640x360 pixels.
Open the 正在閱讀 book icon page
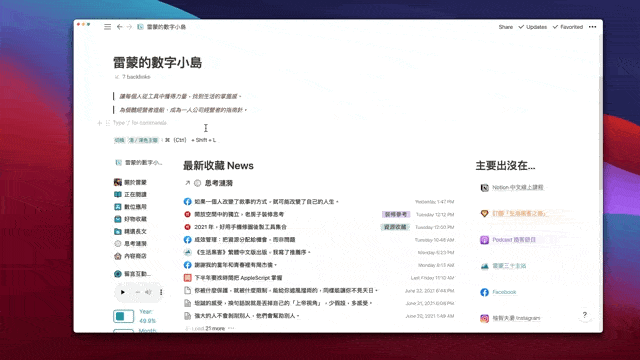(131, 194)
